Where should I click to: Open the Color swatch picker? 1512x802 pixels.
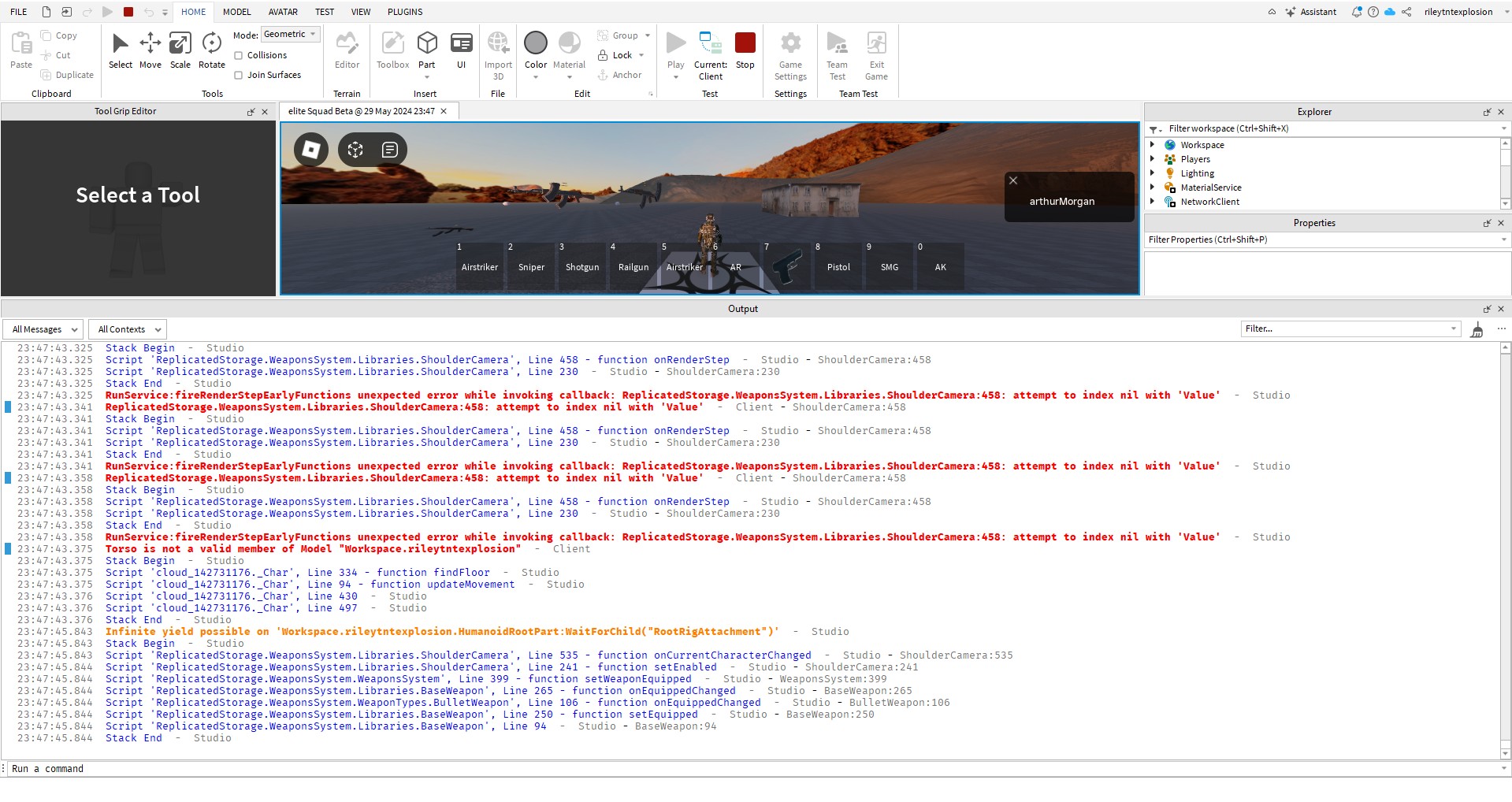click(536, 43)
